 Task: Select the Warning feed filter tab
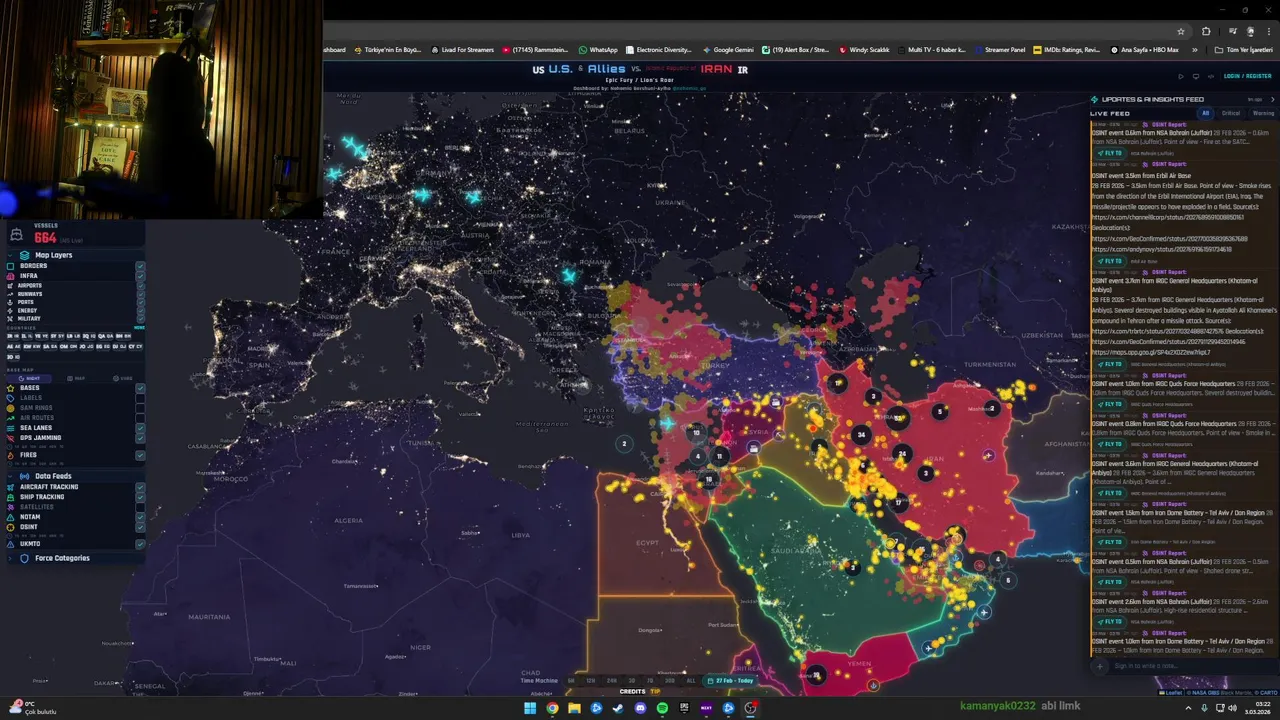coord(1263,113)
